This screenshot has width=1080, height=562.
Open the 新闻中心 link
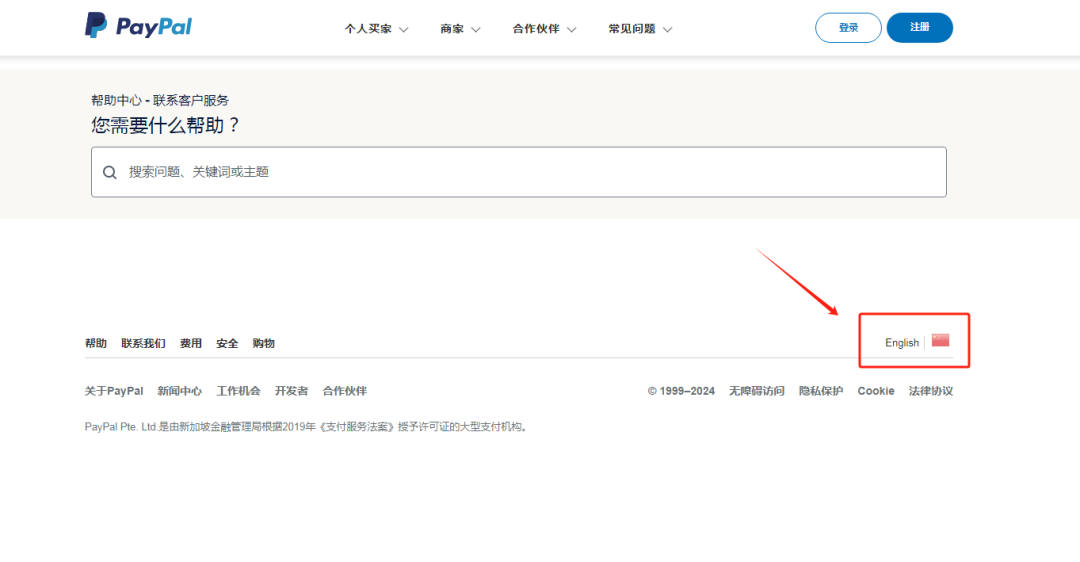point(179,391)
